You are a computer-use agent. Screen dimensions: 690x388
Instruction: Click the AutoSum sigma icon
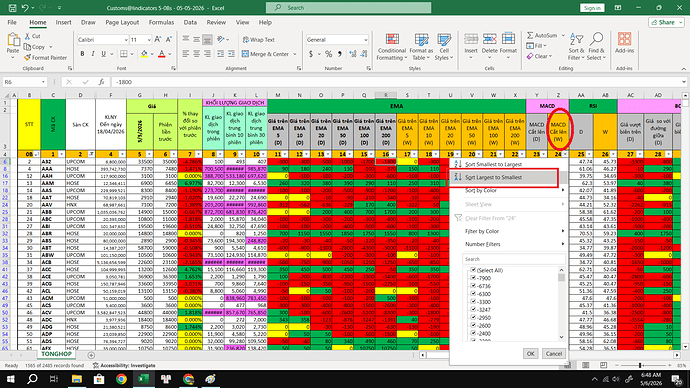click(x=530, y=35)
